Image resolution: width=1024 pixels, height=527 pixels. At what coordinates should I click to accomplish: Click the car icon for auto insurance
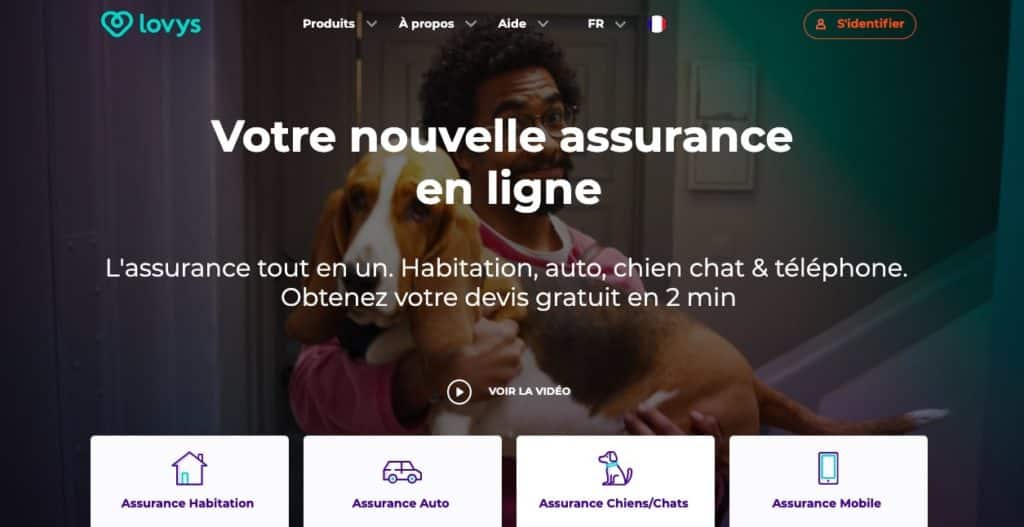402,471
